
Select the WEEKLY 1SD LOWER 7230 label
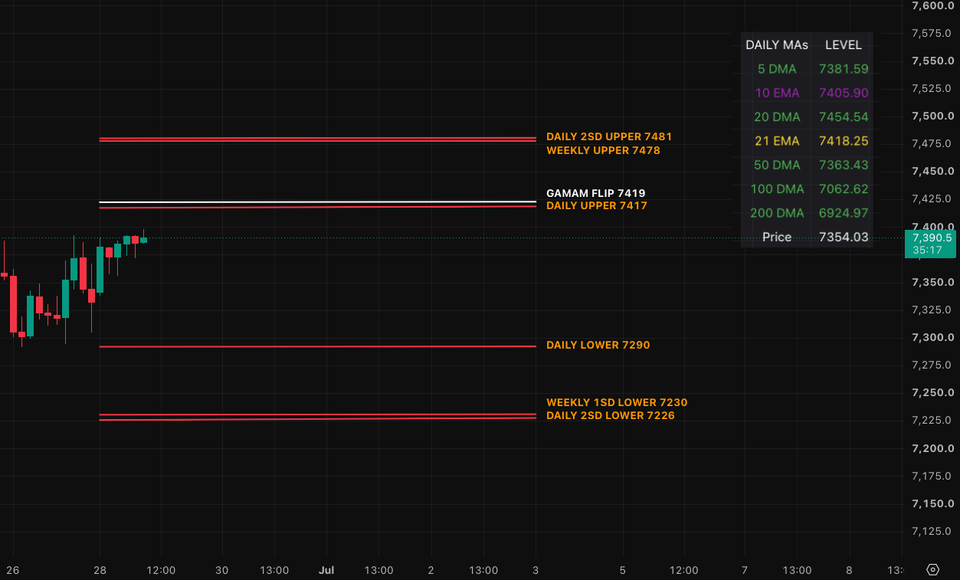click(x=617, y=402)
